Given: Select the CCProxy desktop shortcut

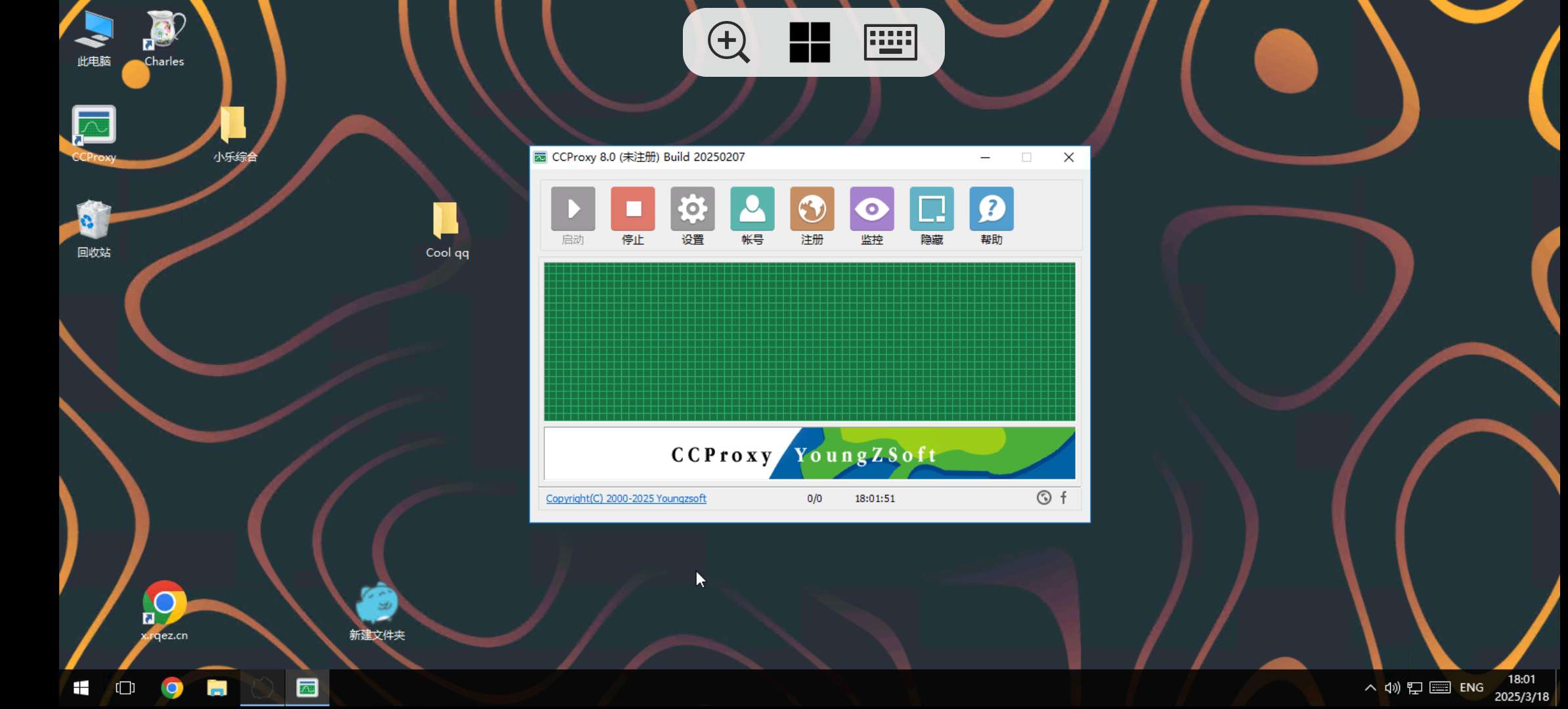Looking at the screenshot, I should click(x=94, y=134).
